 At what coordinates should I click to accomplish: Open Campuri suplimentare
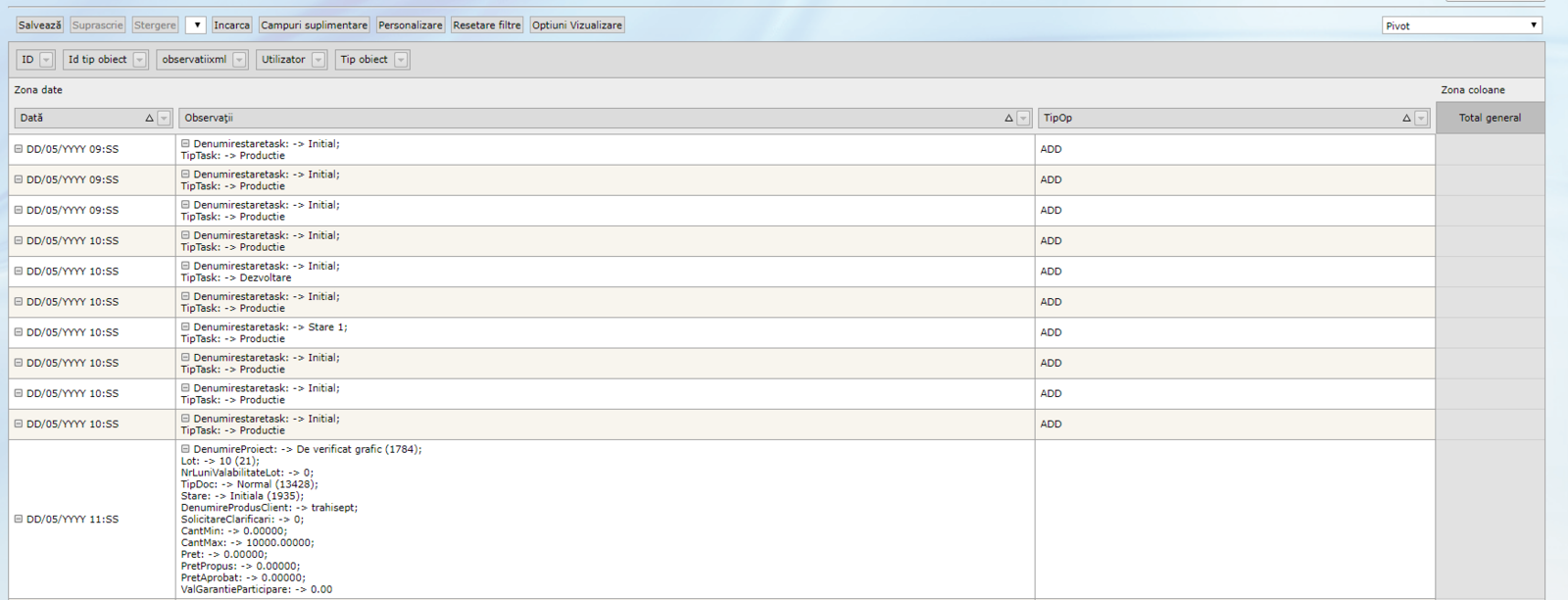tap(314, 25)
